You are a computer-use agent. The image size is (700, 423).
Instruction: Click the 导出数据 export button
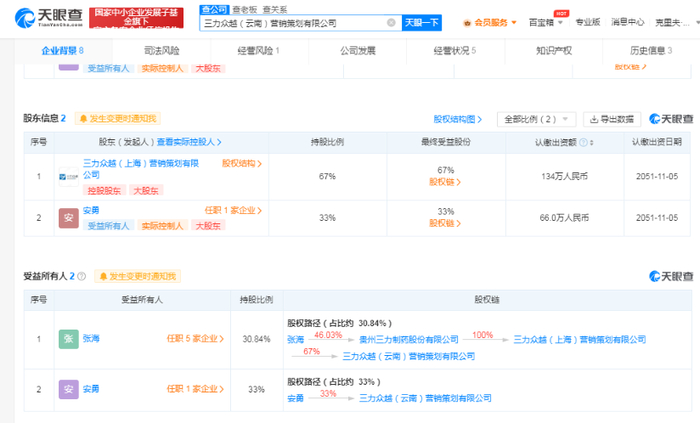612,119
